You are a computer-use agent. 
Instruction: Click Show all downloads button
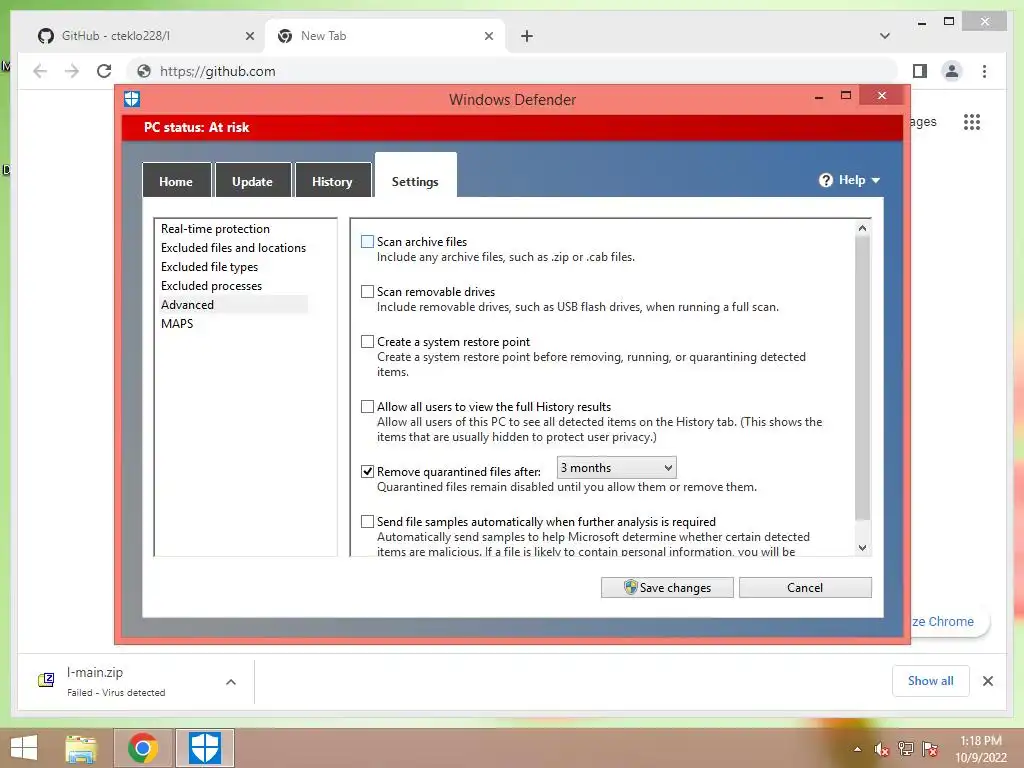[x=931, y=681]
